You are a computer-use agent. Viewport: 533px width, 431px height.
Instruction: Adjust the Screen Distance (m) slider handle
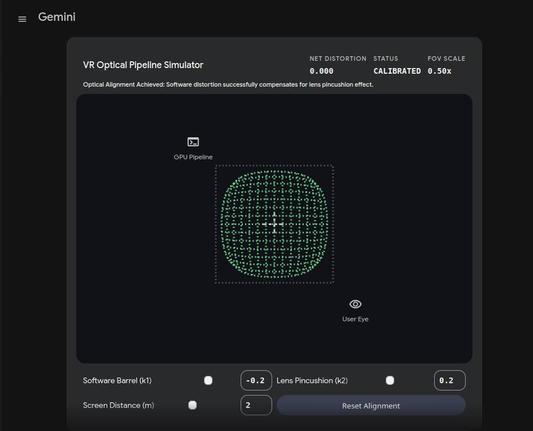[x=192, y=405]
